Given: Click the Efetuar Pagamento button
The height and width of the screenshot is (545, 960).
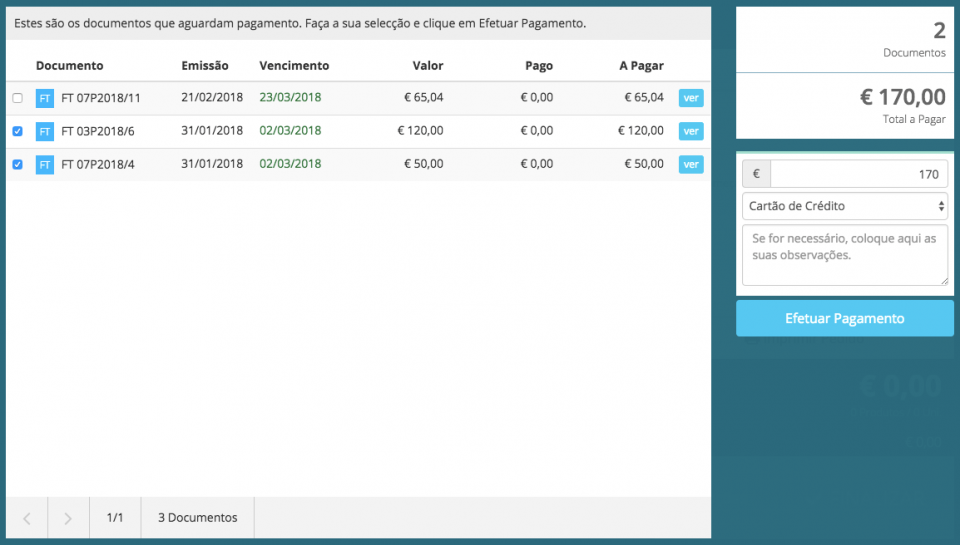Looking at the screenshot, I should (x=845, y=319).
